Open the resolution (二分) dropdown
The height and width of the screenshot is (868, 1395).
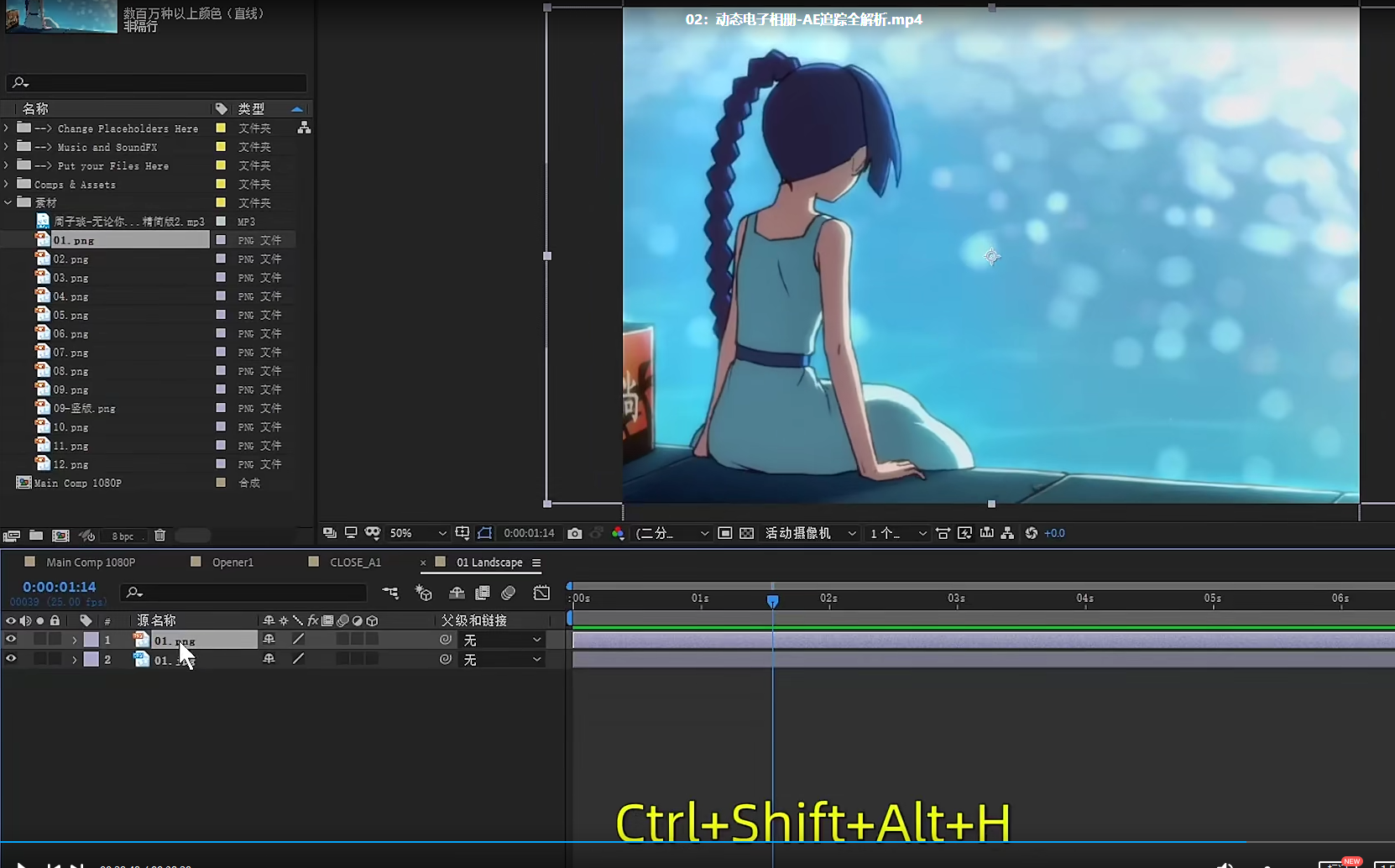[672, 533]
